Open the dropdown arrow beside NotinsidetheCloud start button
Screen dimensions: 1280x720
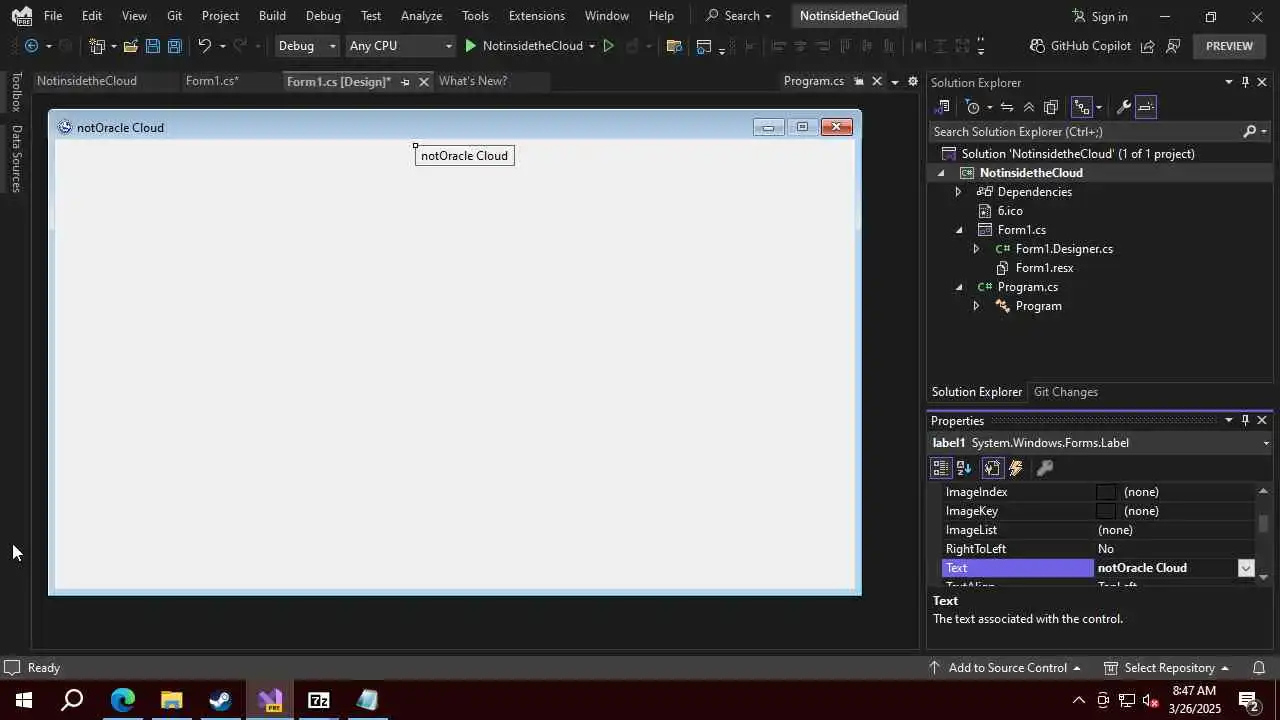[x=592, y=46]
